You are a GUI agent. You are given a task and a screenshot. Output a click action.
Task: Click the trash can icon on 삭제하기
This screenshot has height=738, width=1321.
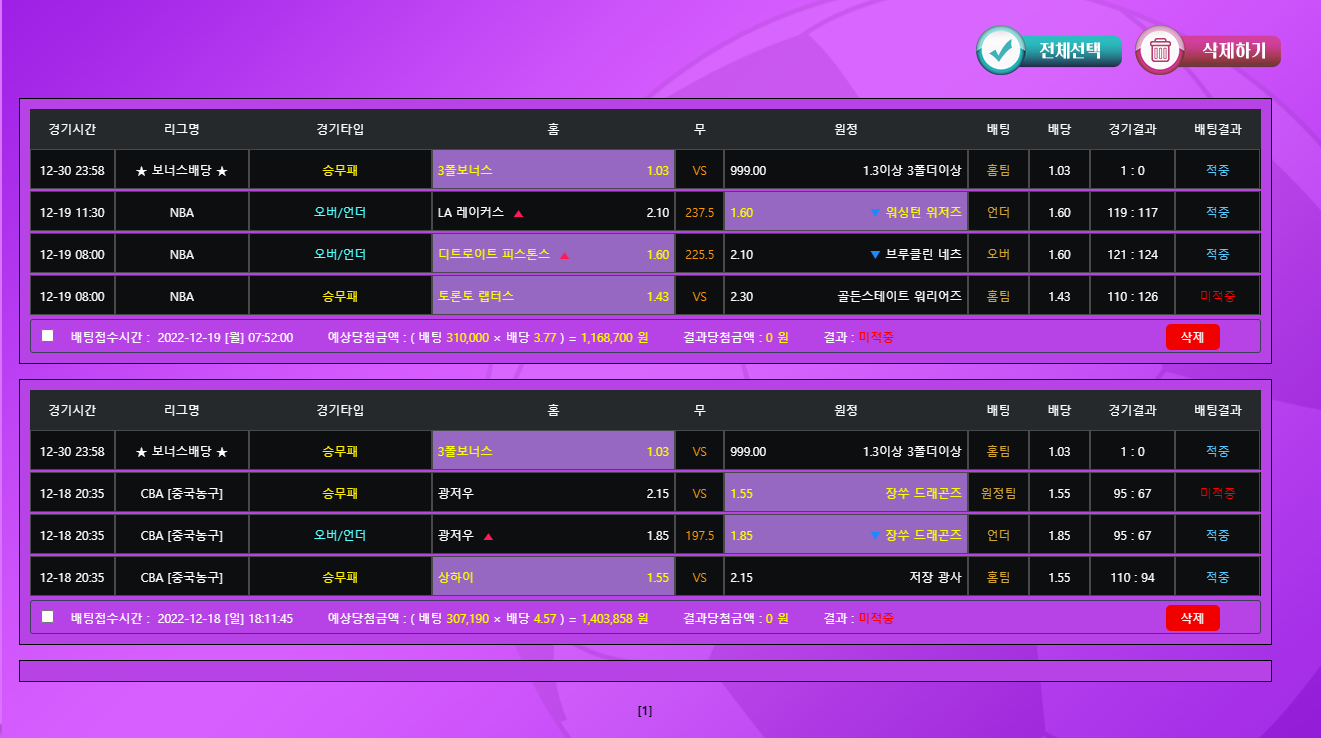point(1160,50)
